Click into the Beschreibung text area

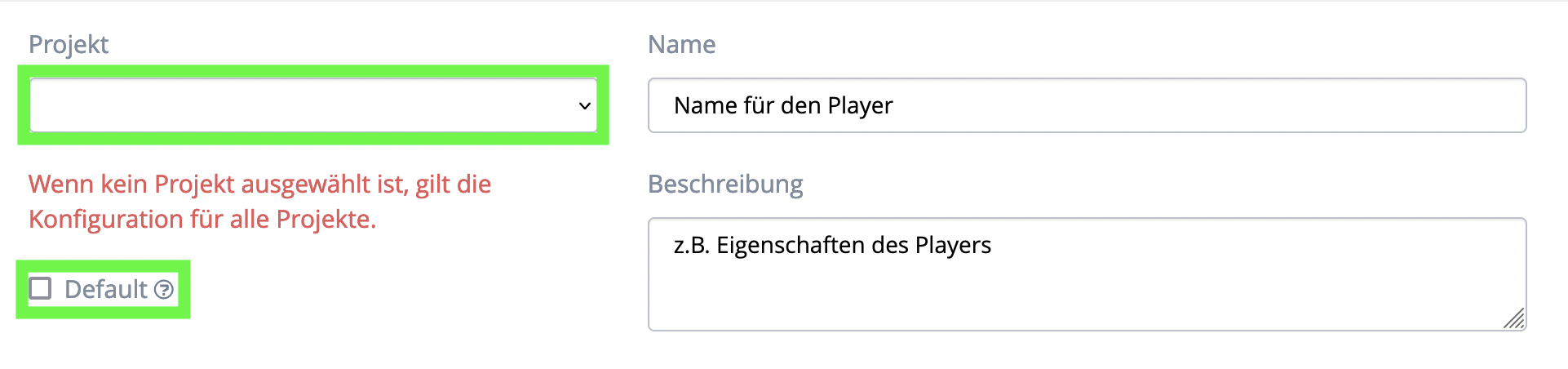(1087, 274)
